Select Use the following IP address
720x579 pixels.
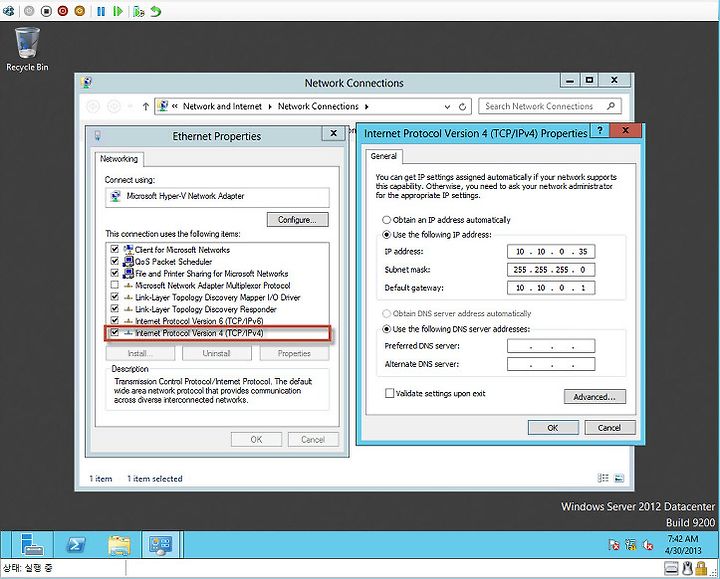[x=387, y=235]
